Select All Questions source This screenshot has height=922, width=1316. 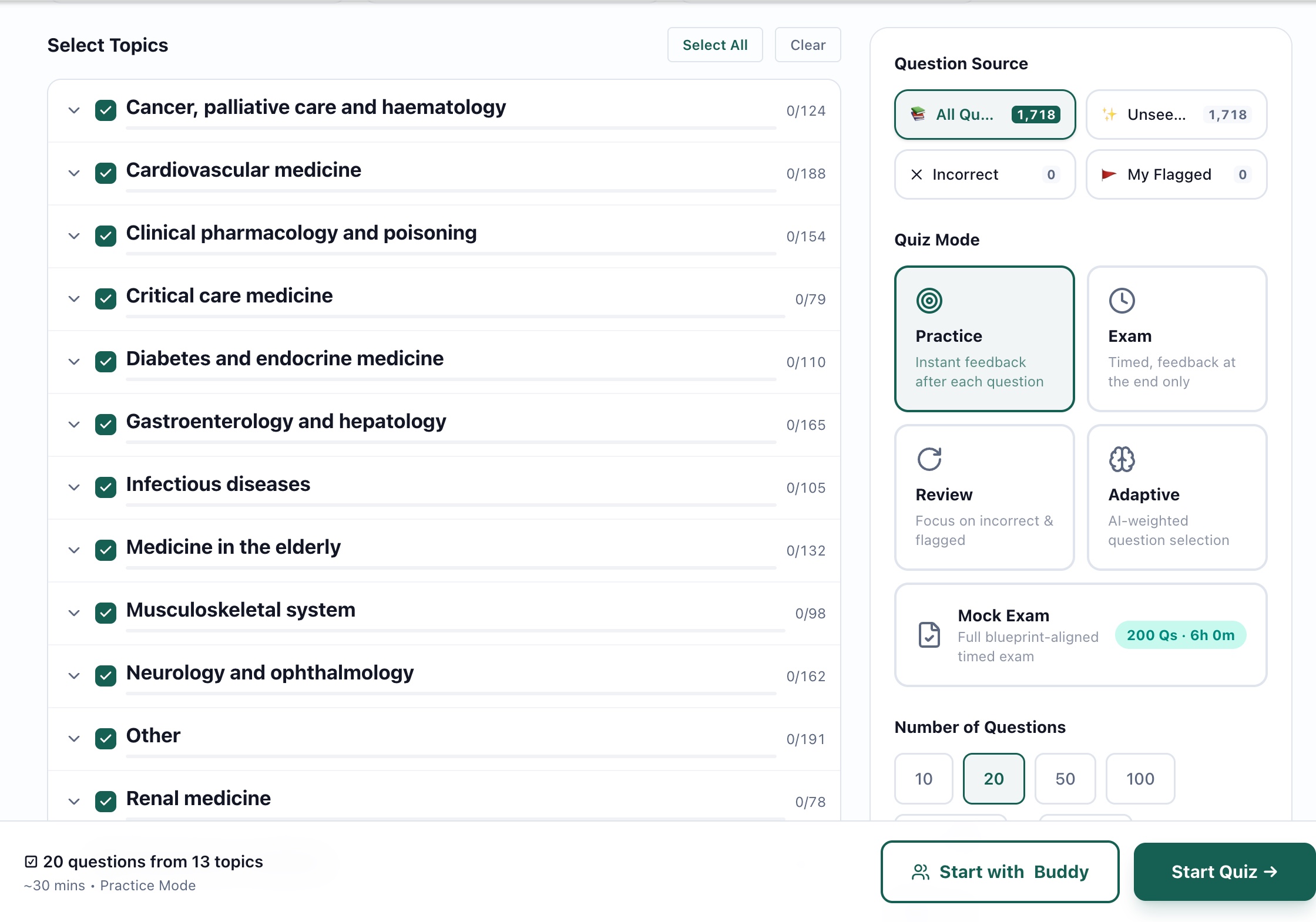985,115
